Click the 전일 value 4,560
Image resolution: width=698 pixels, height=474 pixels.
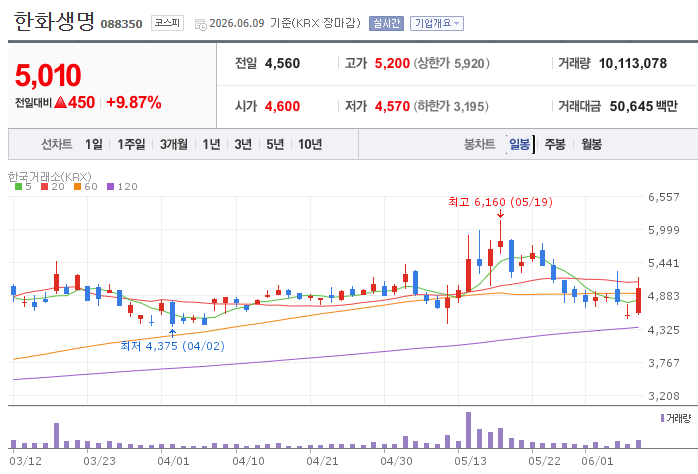click(282, 63)
